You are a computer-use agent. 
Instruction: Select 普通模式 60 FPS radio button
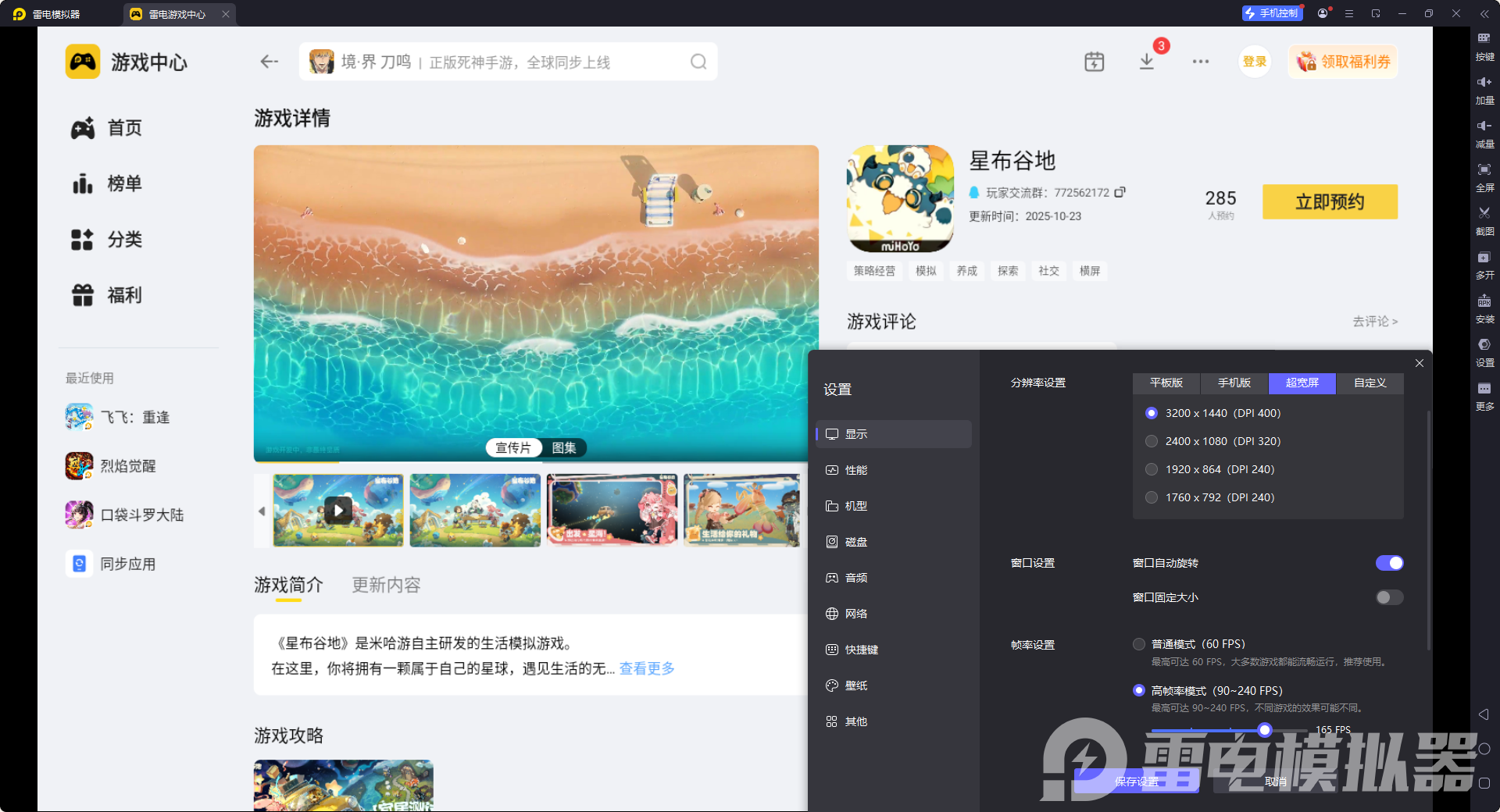1138,643
